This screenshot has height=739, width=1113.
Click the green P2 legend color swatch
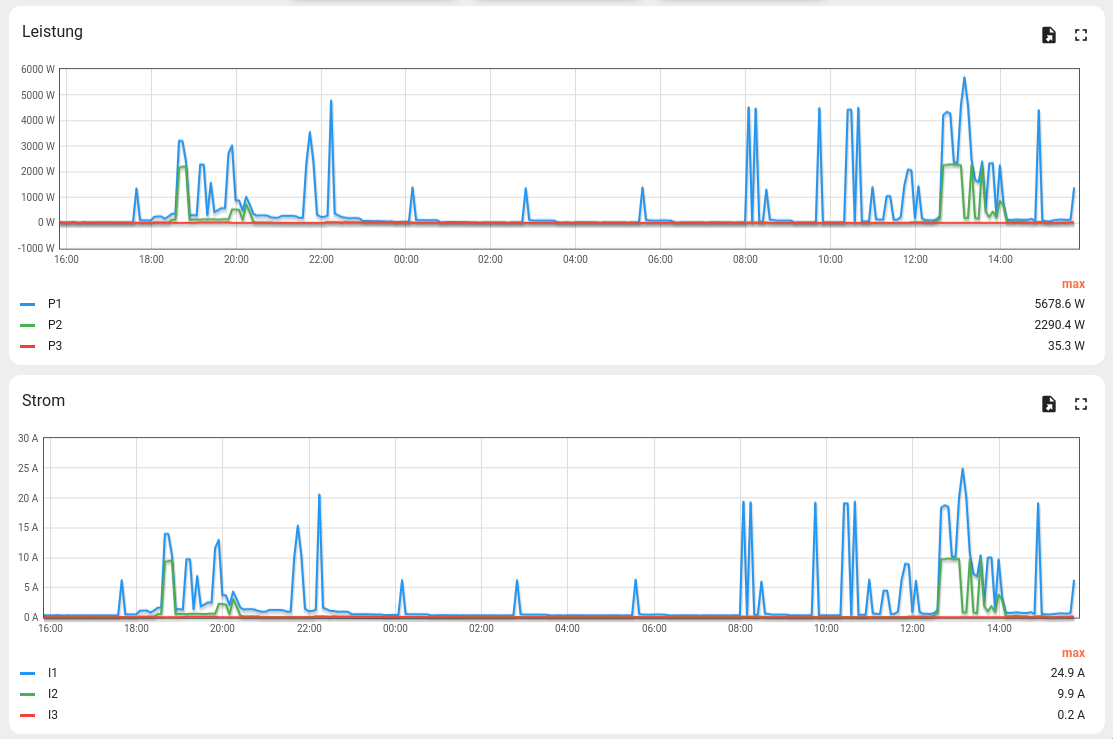point(28,325)
